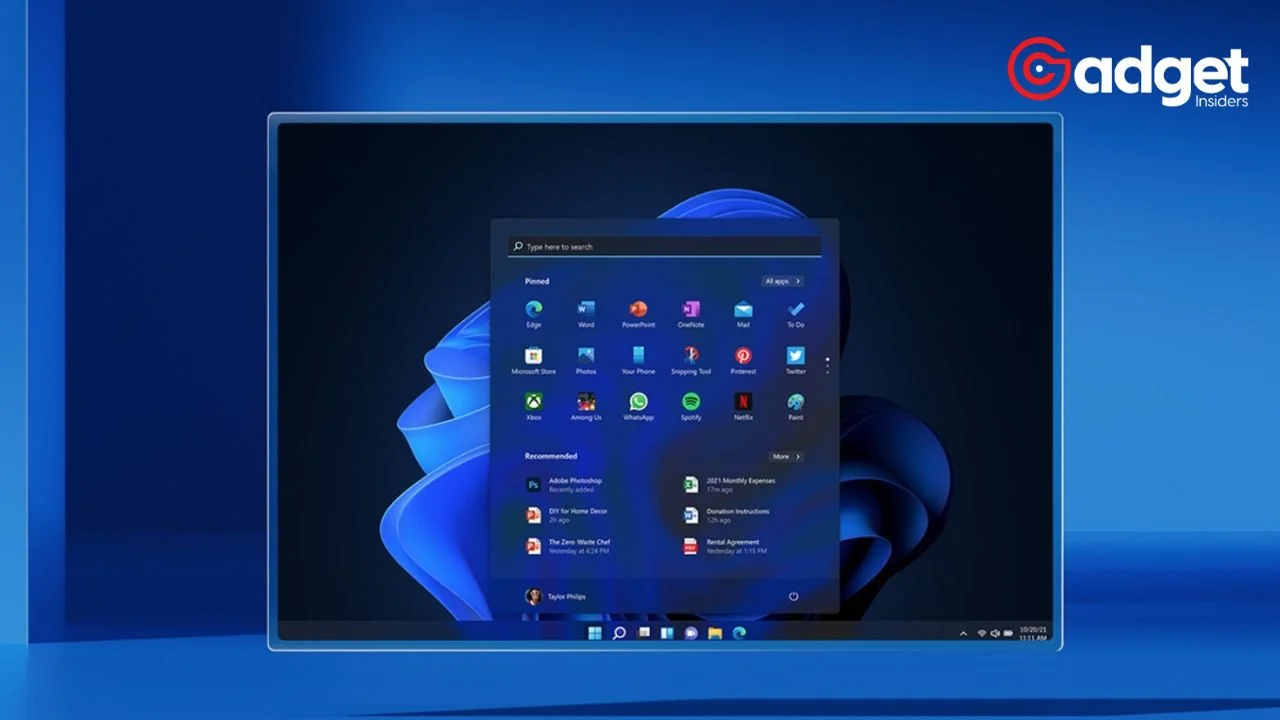
Task: Open DIY for Home Decor file
Action: coord(567,515)
